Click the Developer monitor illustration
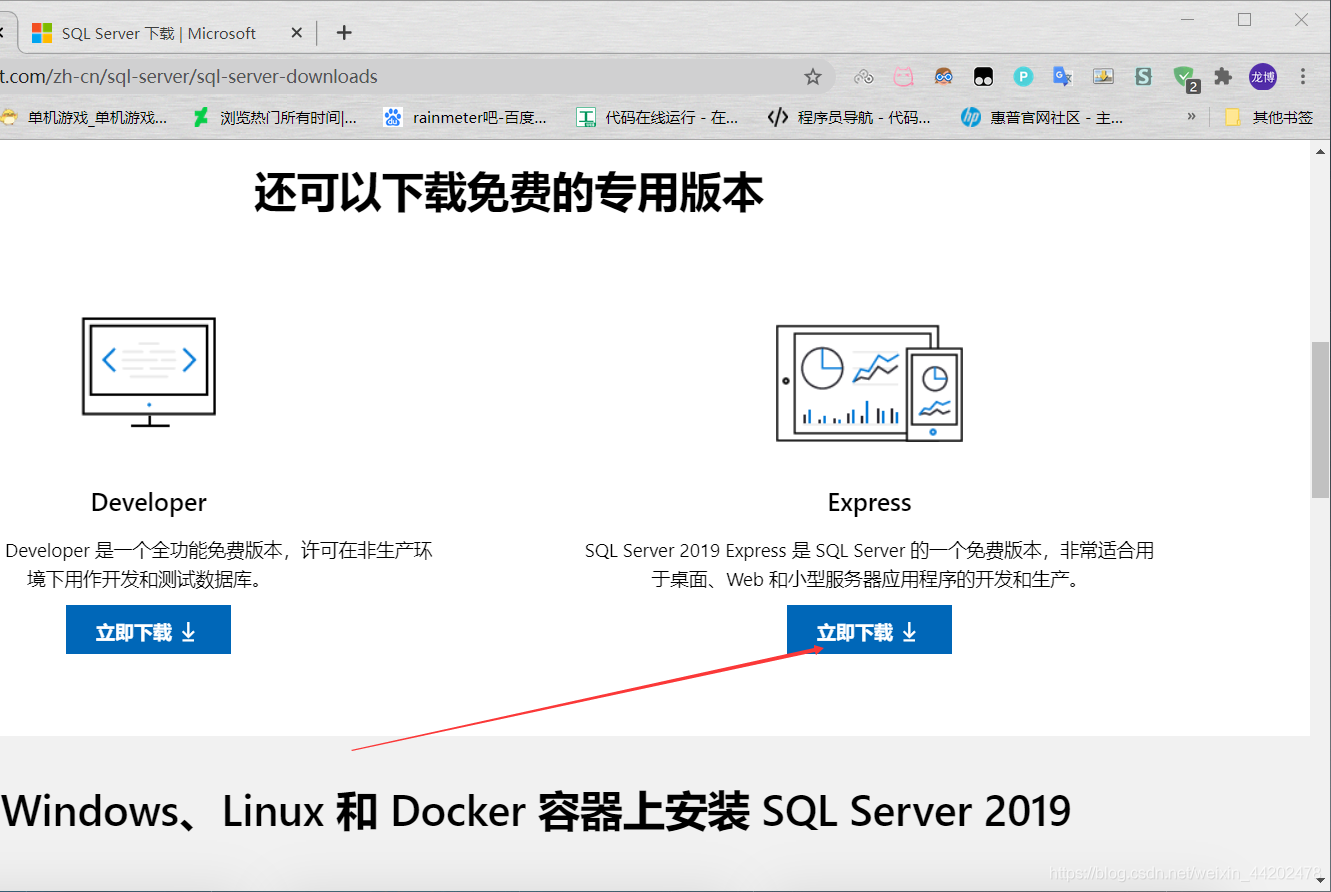This screenshot has height=892, width=1331. pos(149,372)
